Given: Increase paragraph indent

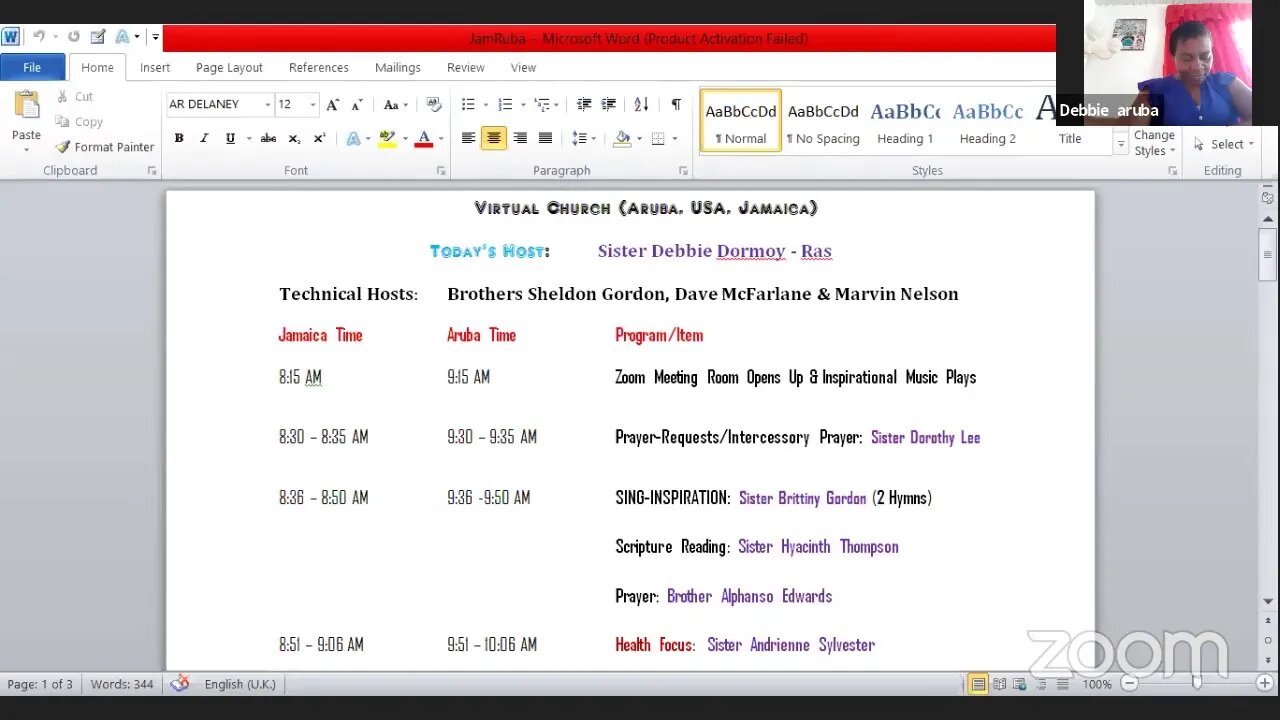Looking at the screenshot, I should tap(609, 104).
